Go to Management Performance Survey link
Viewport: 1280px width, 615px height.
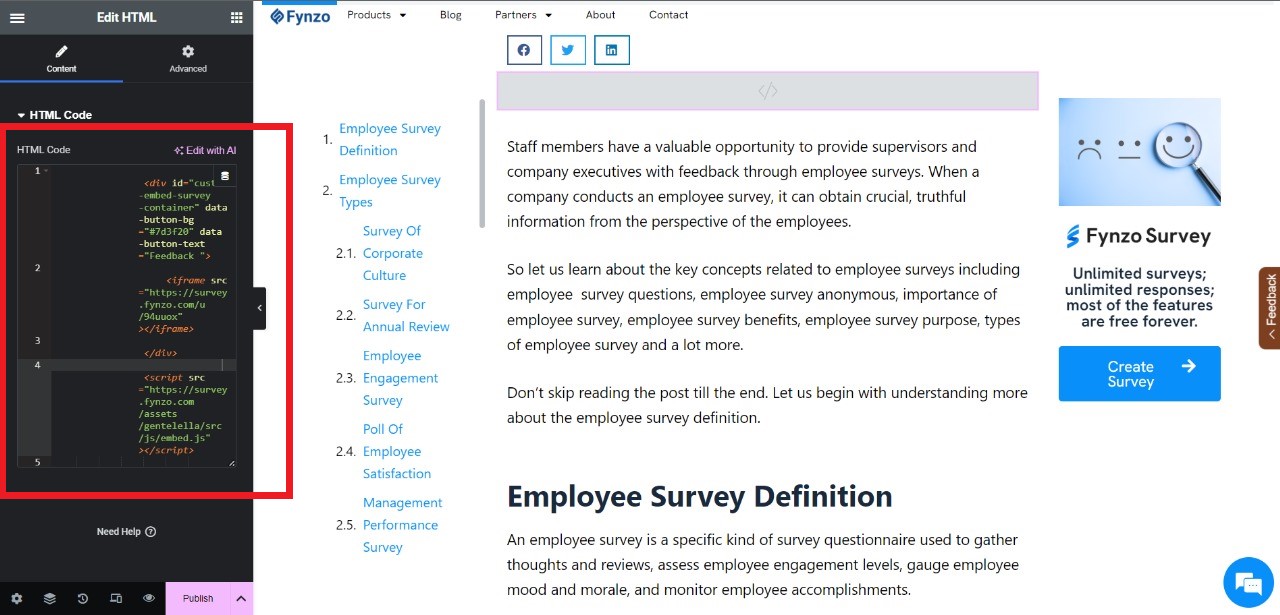point(402,525)
